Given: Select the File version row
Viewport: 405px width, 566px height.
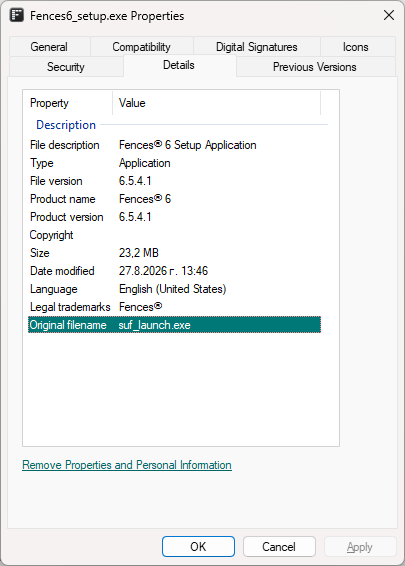Looking at the screenshot, I should click(x=174, y=181).
